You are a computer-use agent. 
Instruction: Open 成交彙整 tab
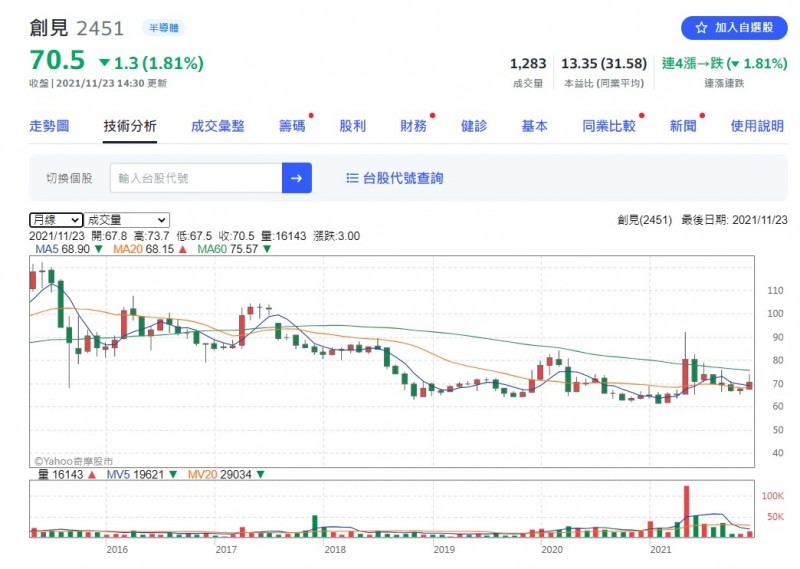(218, 126)
